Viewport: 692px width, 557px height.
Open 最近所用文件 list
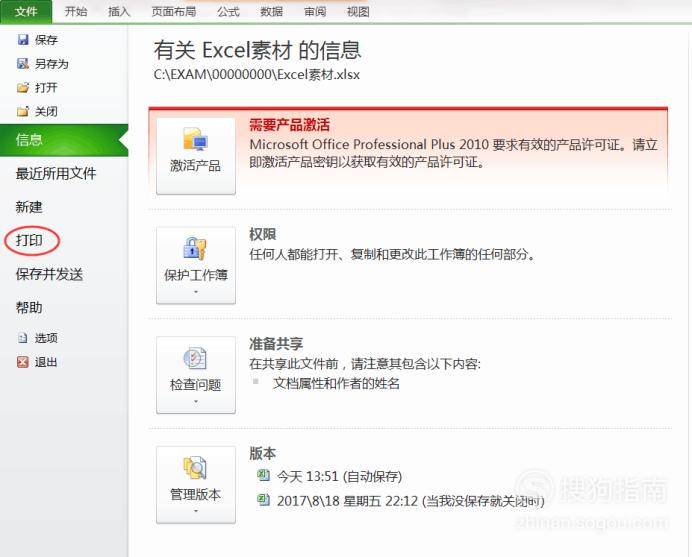[x=56, y=173]
